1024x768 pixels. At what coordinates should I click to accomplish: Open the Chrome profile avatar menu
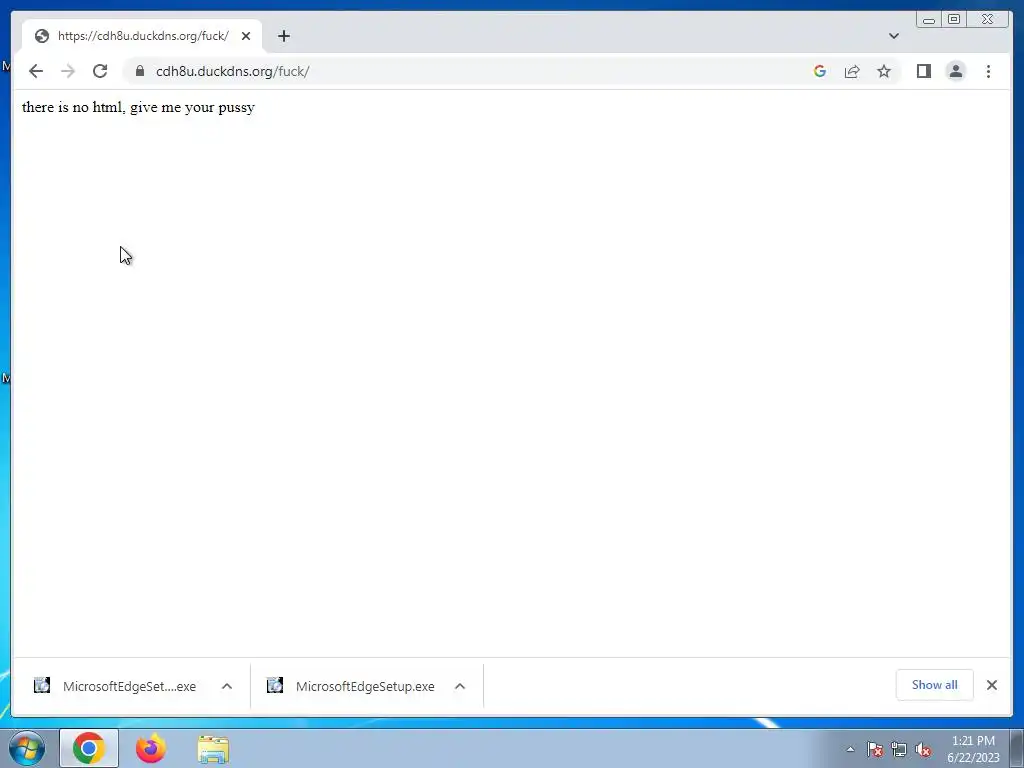(955, 71)
